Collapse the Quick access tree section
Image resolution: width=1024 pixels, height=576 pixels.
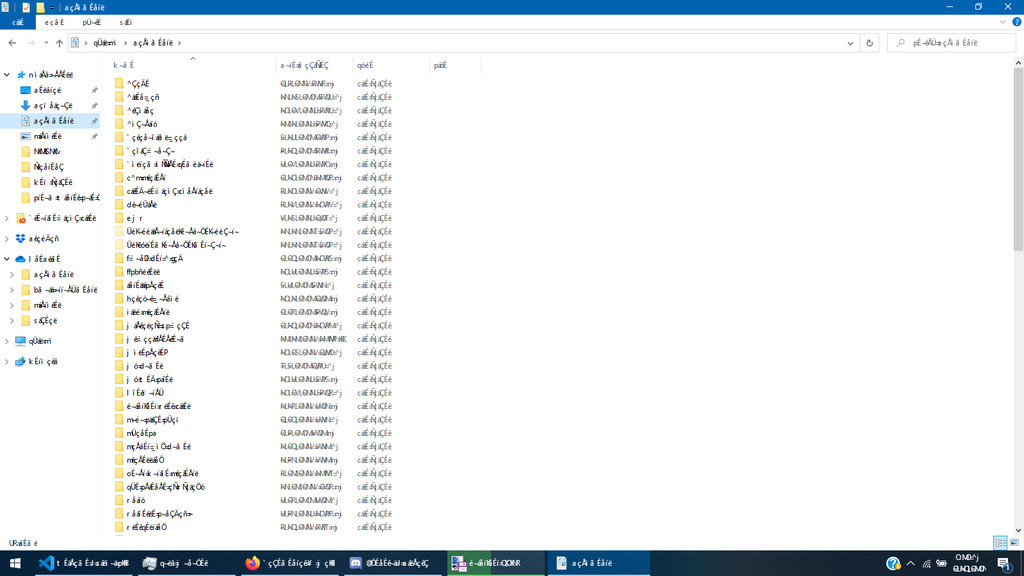coord(8,75)
